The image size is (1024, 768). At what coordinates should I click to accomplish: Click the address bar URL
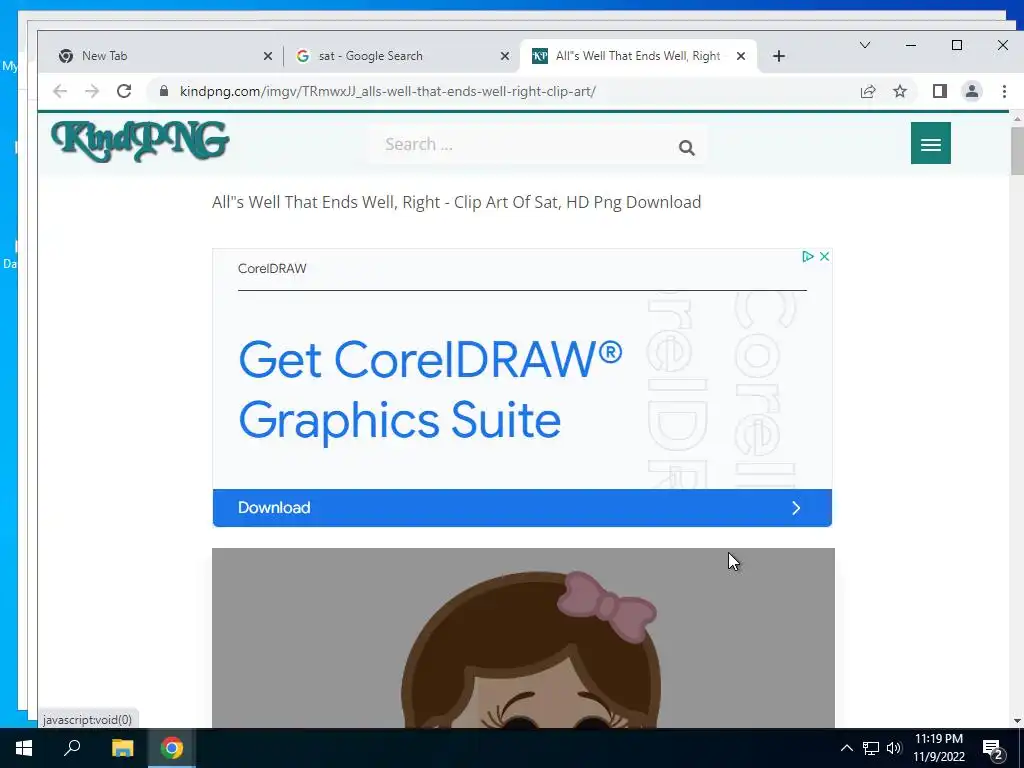click(387, 91)
